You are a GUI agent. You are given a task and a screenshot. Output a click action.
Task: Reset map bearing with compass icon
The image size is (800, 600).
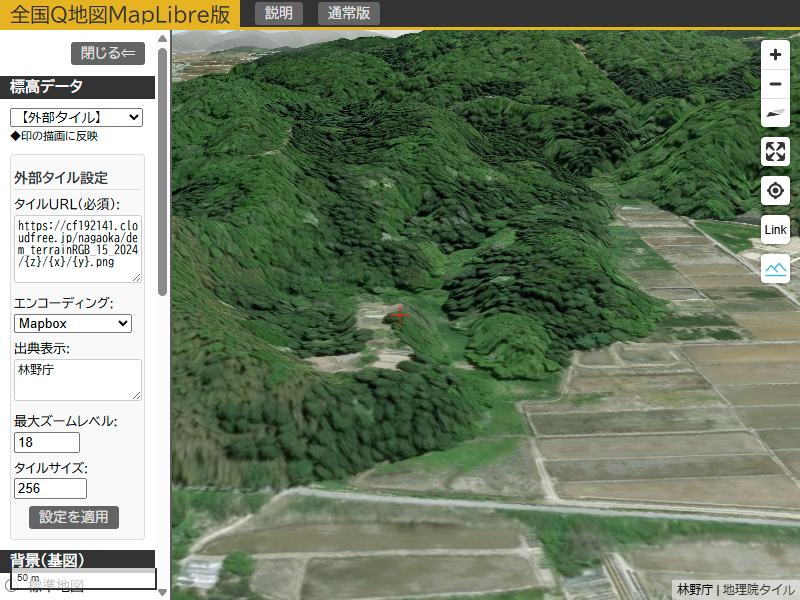[775, 113]
